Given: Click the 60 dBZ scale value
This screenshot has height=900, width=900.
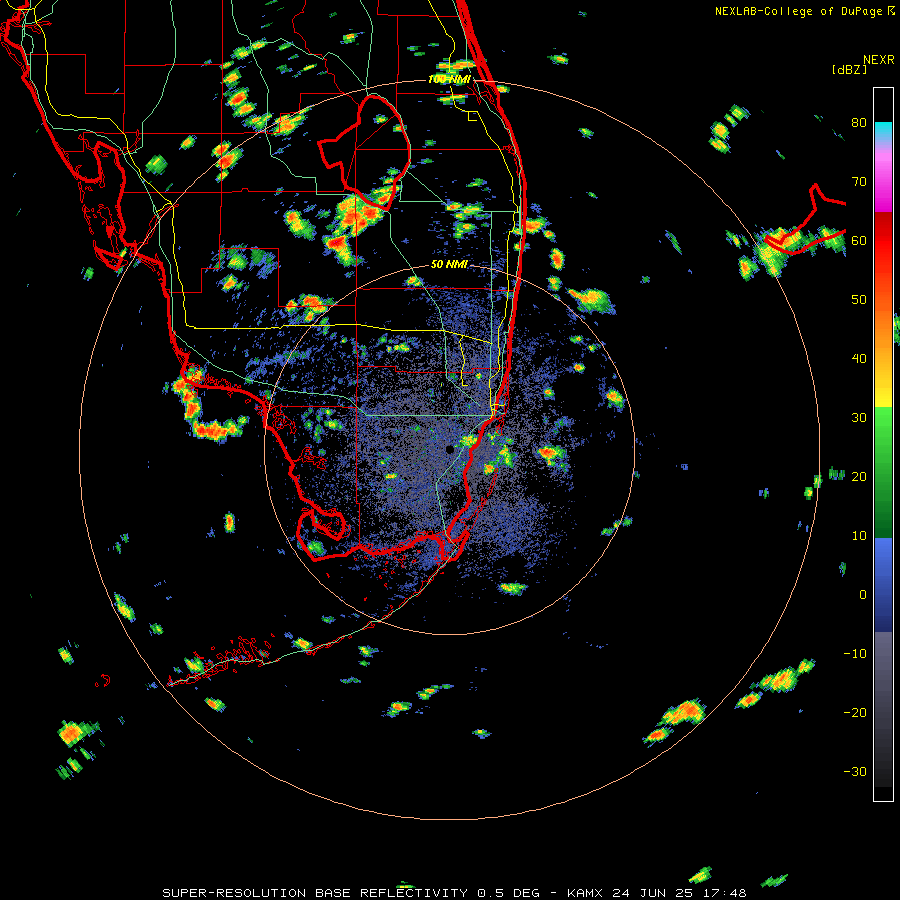Looking at the screenshot, I should [x=859, y=241].
